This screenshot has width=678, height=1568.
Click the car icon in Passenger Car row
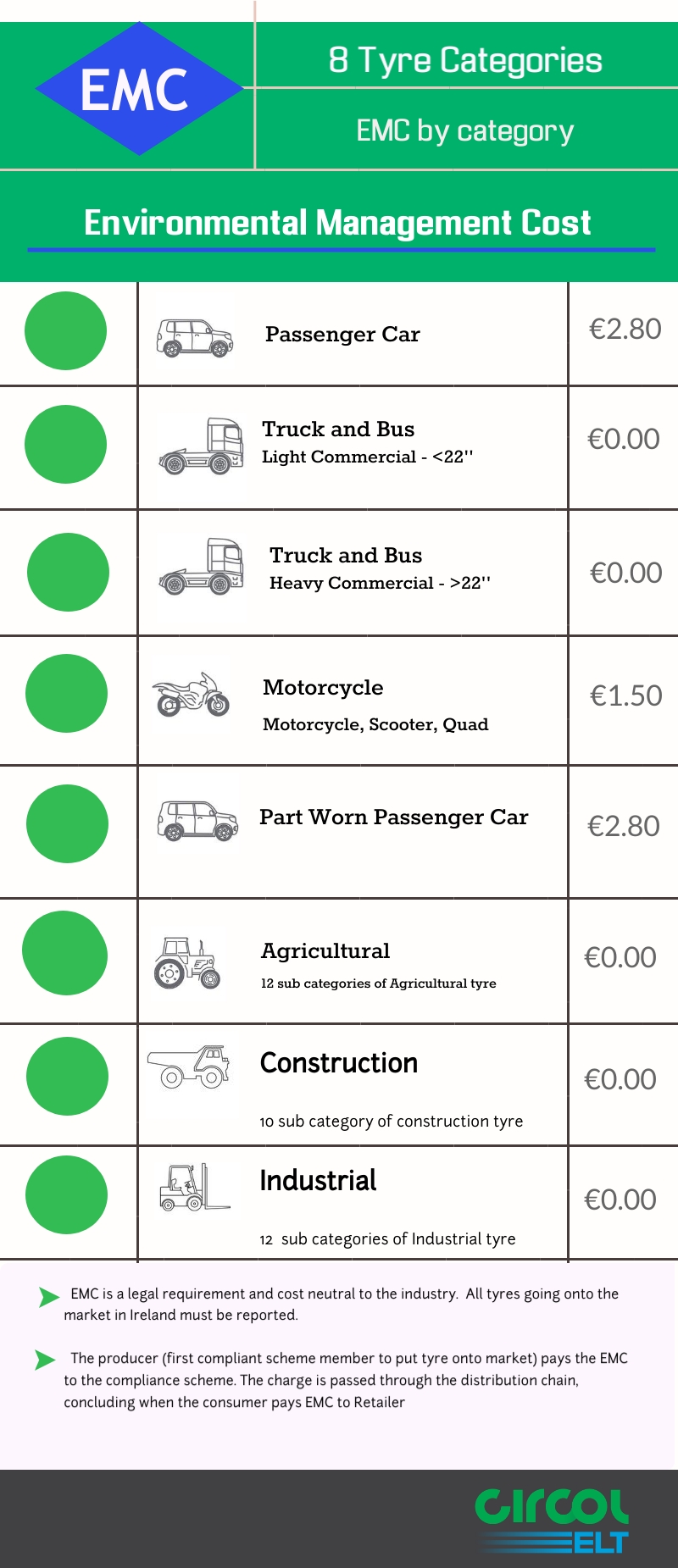[194, 337]
